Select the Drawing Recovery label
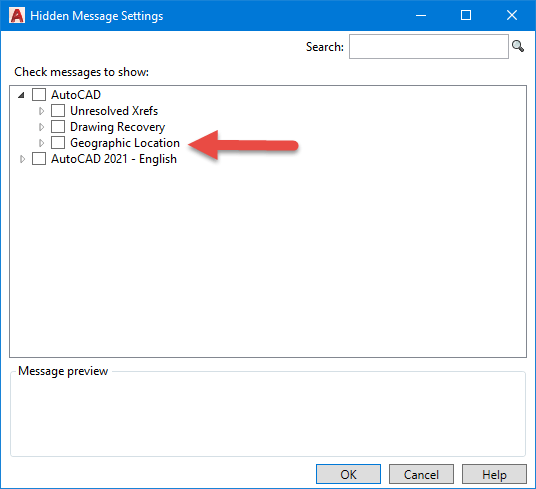The width and height of the screenshot is (536, 489). [118, 127]
